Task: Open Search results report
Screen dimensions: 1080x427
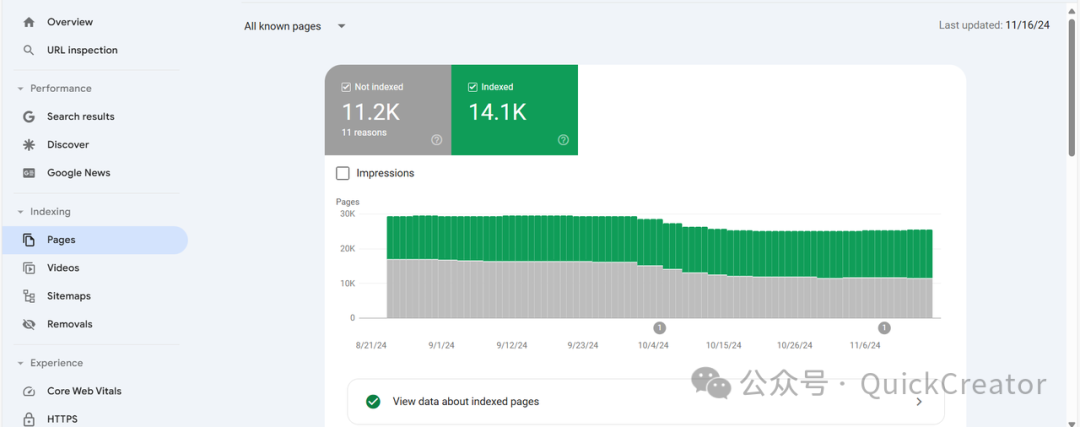Action: pyautogui.click(x=81, y=117)
